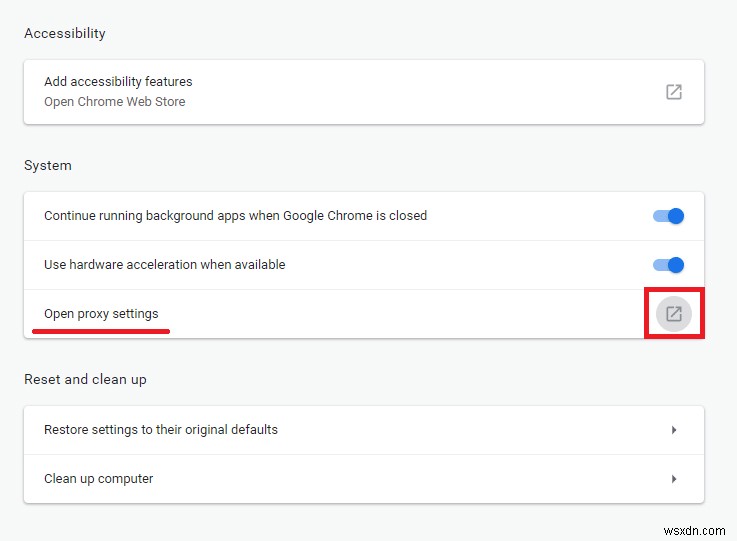The image size is (737, 541).
Task: Disable the background apps toggle switch
Action: (668, 216)
